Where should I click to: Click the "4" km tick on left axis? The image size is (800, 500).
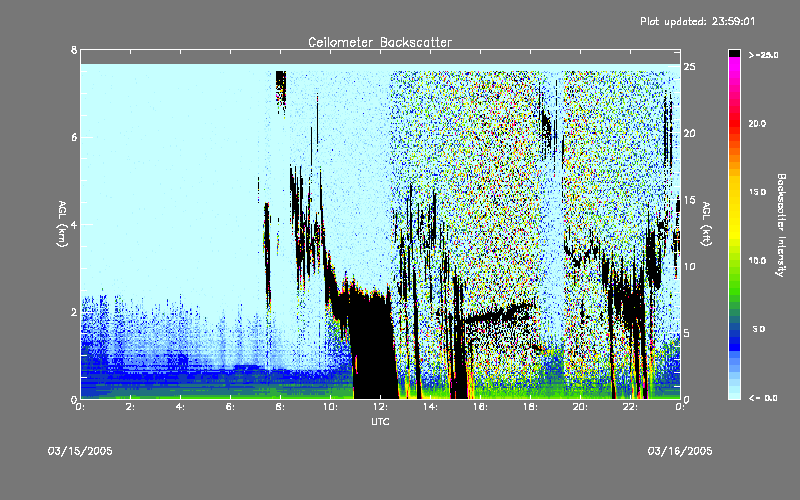(x=74, y=224)
